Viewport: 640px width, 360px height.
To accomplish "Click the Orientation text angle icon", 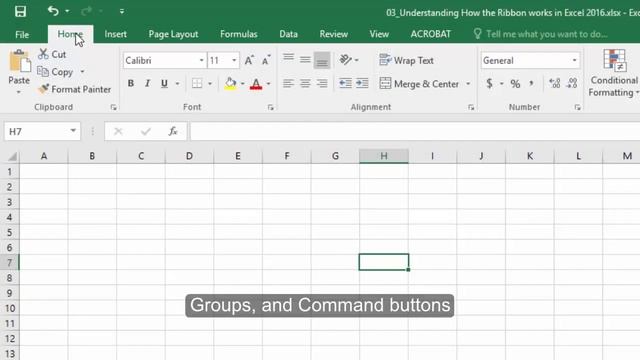I will pyautogui.click(x=345, y=60).
